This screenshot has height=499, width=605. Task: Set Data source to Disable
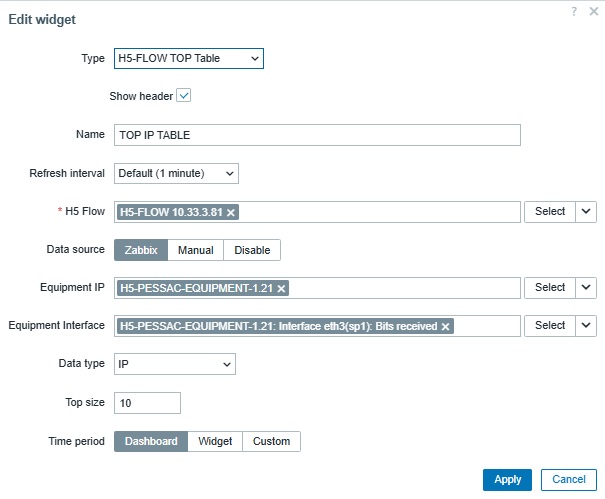(x=252, y=250)
